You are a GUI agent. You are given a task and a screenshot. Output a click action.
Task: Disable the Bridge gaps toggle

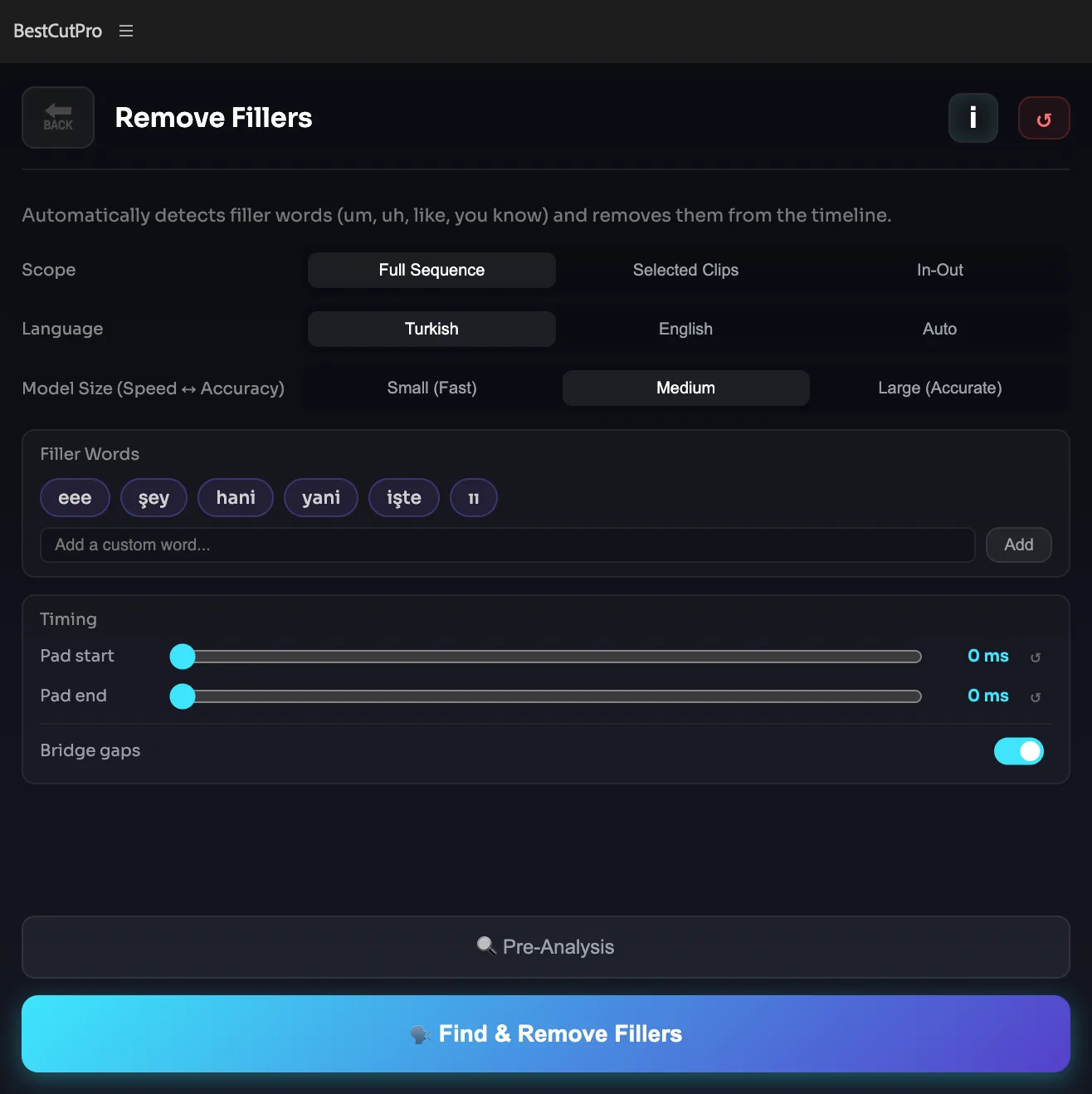(x=1018, y=750)
